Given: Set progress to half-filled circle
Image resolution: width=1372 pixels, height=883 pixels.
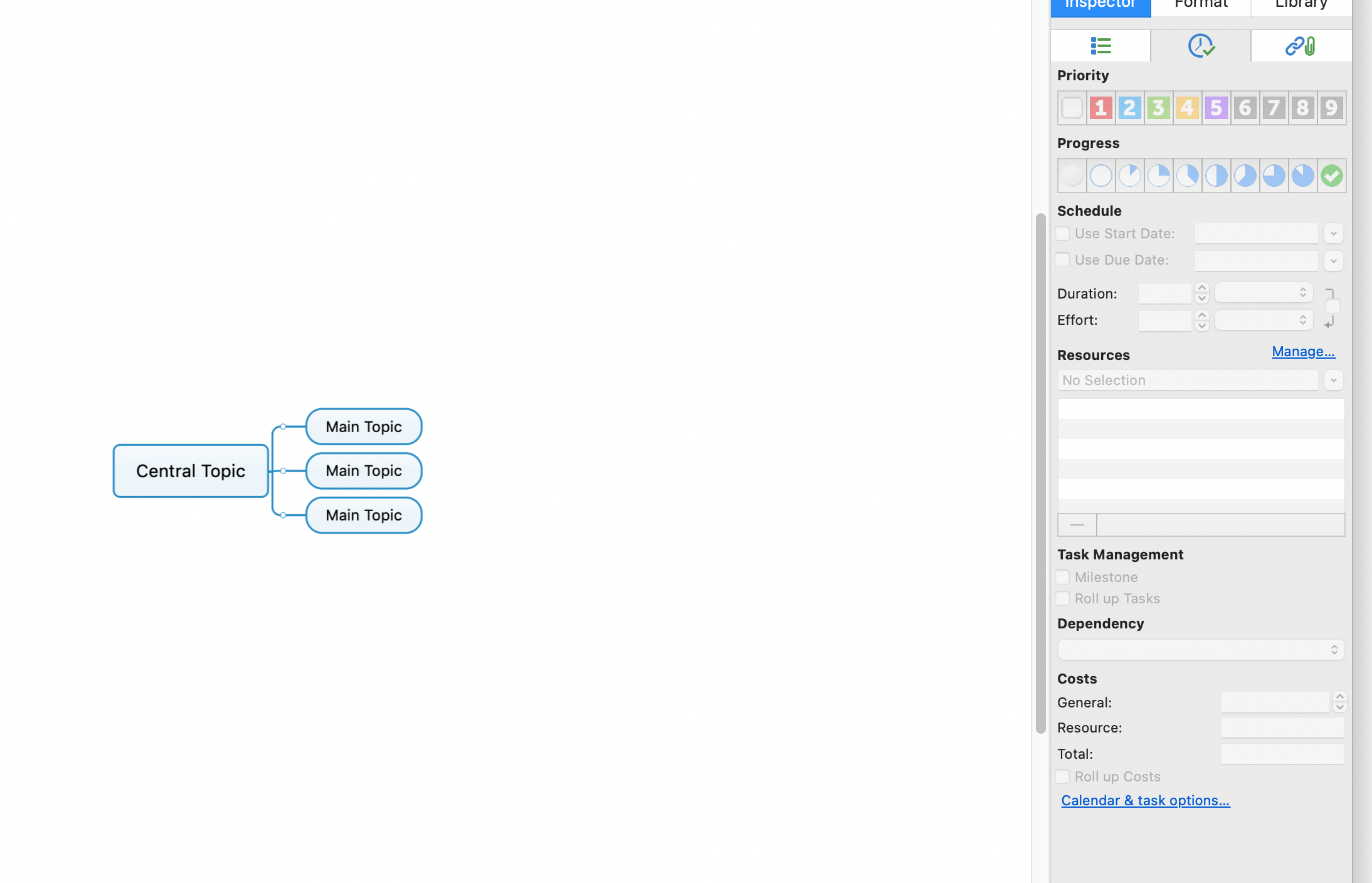Looking at the screenshot, I should pyautogui.click(x=1216, y=176).
